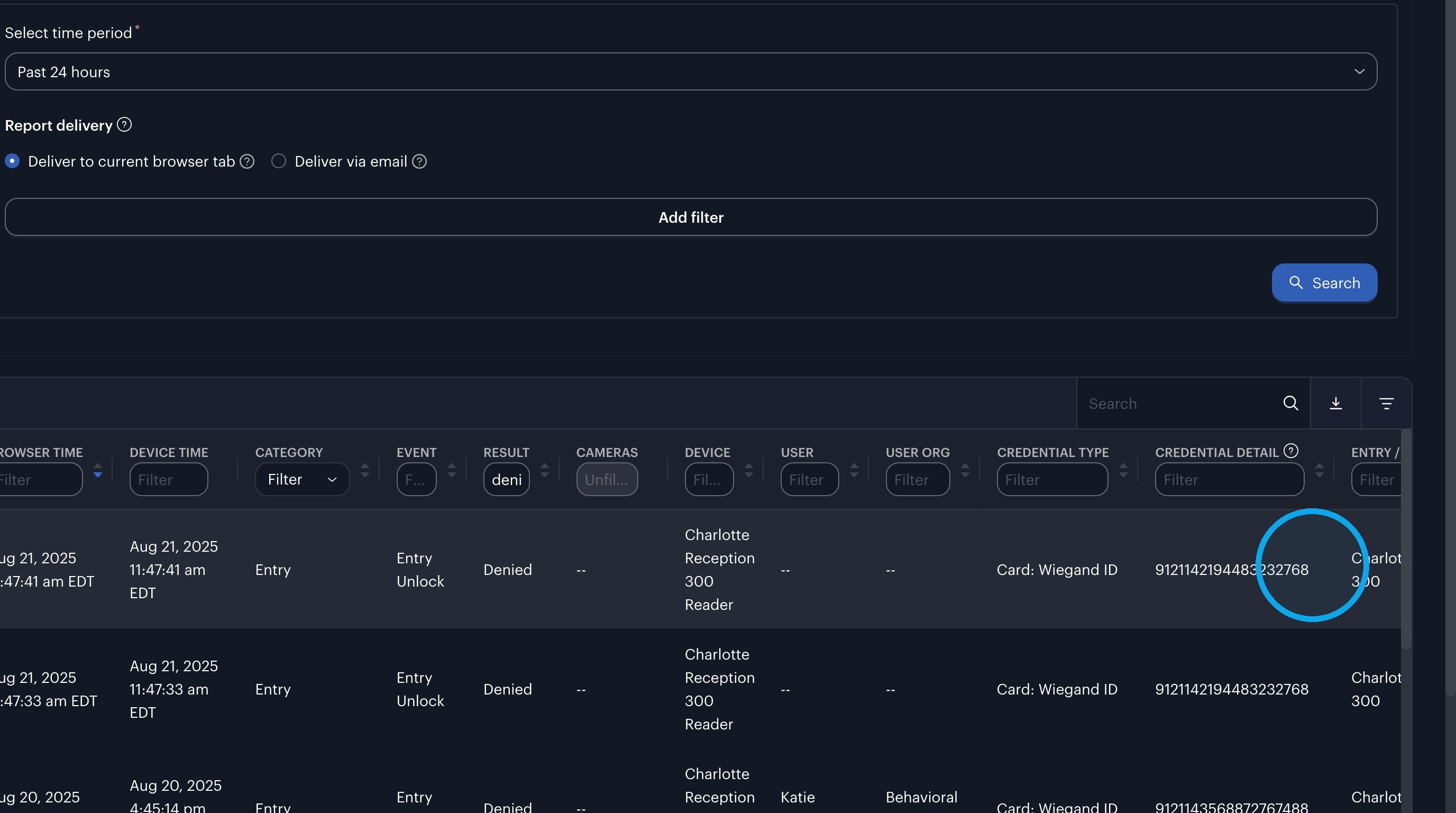1456x813 pixels.
Task: Sort by Category column
Action: 365,470
